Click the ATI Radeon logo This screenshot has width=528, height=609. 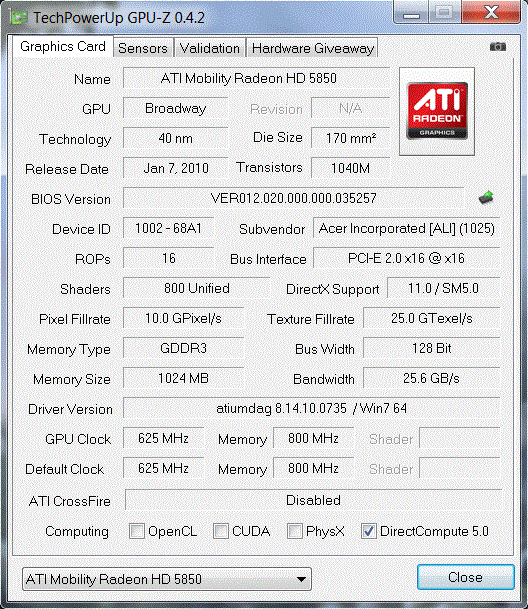tap(437, 111)
